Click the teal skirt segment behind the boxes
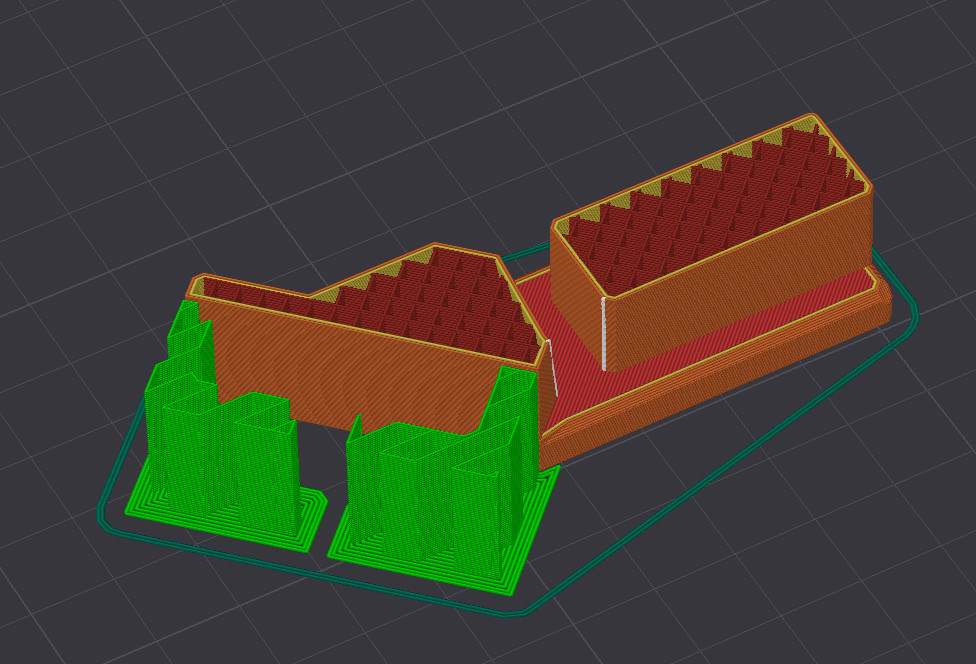976x664 pixels. 525,251
